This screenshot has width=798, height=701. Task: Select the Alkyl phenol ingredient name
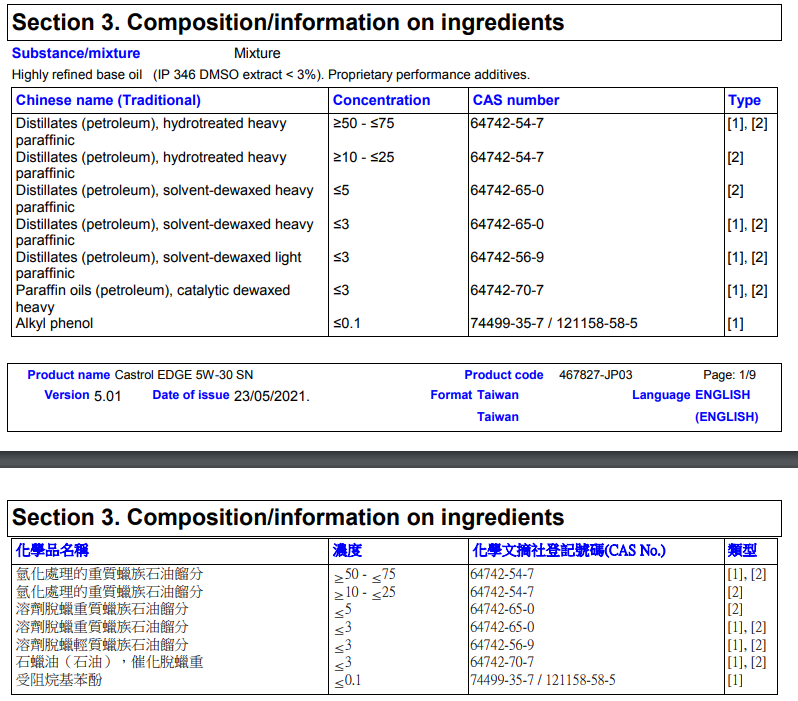point(54,323)
